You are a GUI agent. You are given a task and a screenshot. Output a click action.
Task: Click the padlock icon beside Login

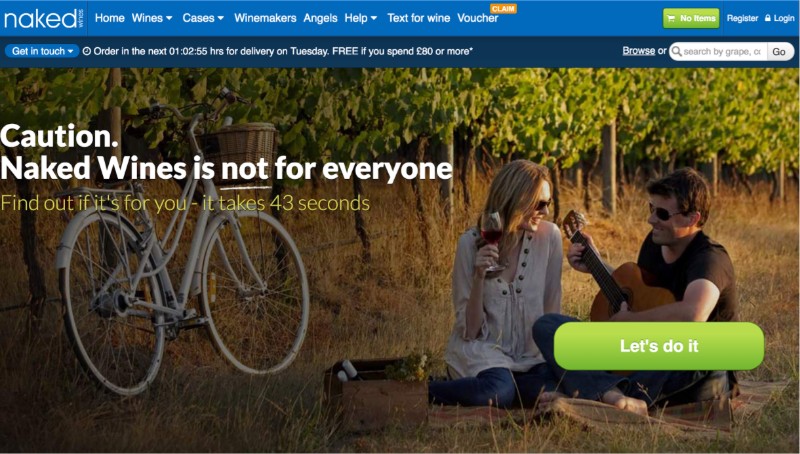768,18
